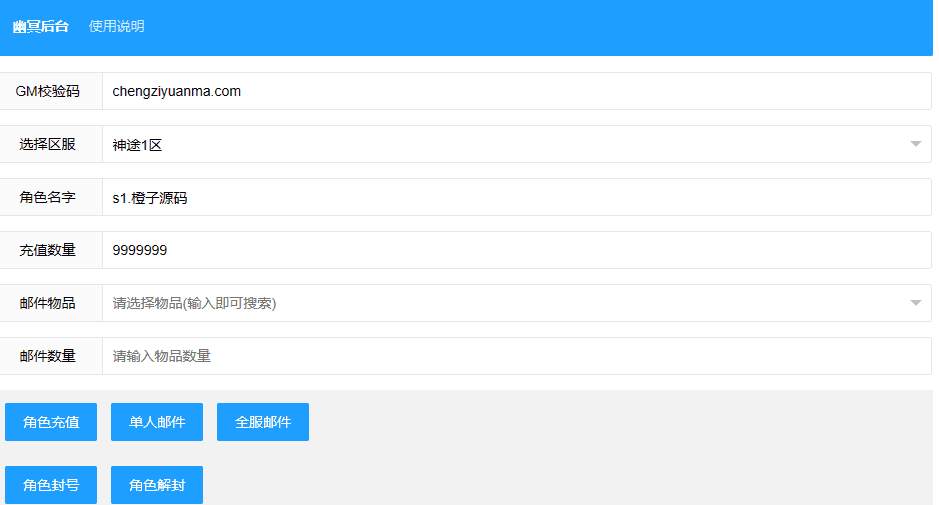939x505 pixels.
Task: Click the 角色名字 input containing s1.橙子源码
Action: point(515,197)
